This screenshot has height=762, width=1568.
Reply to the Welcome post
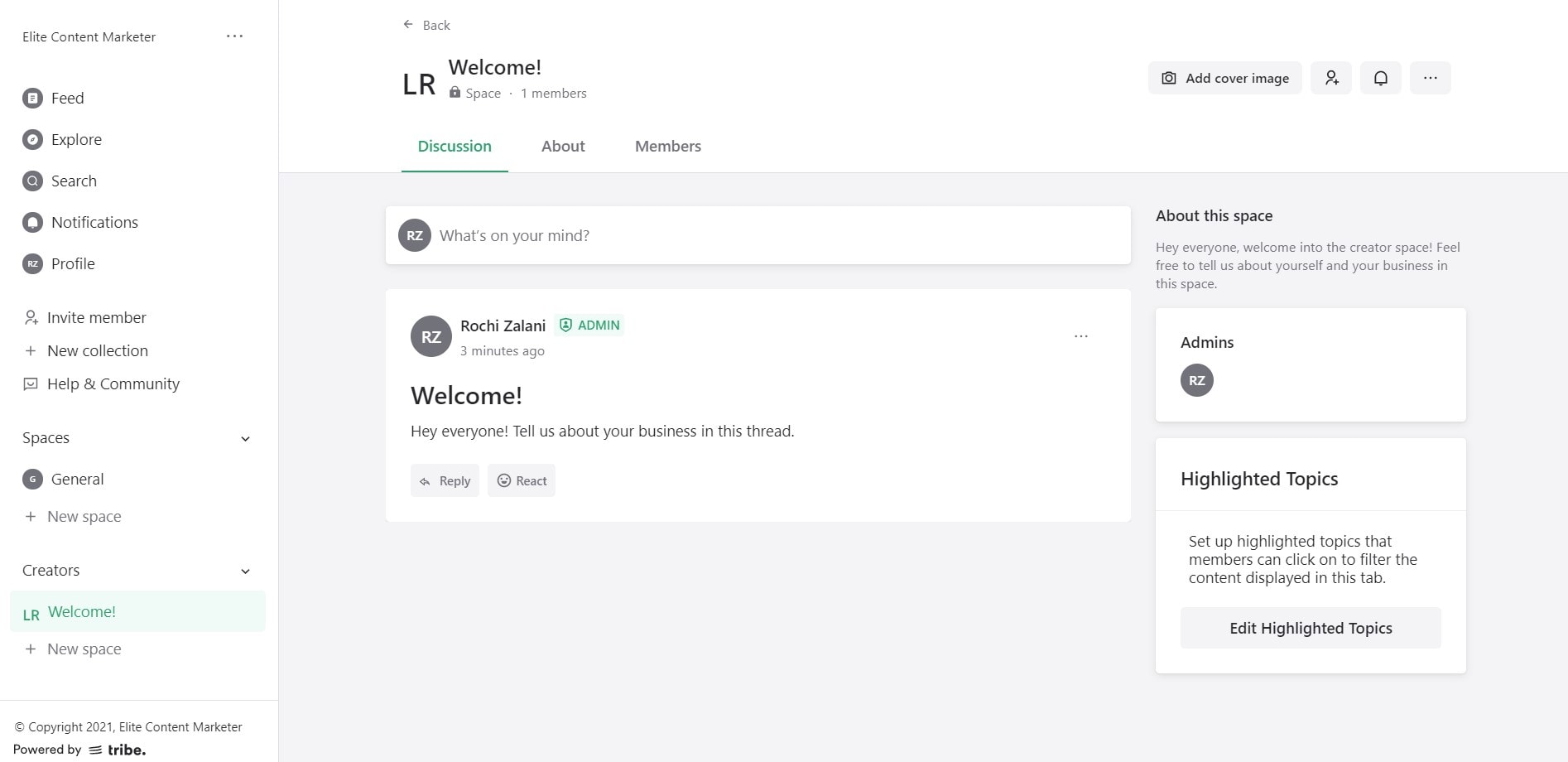tap(445, 481)
